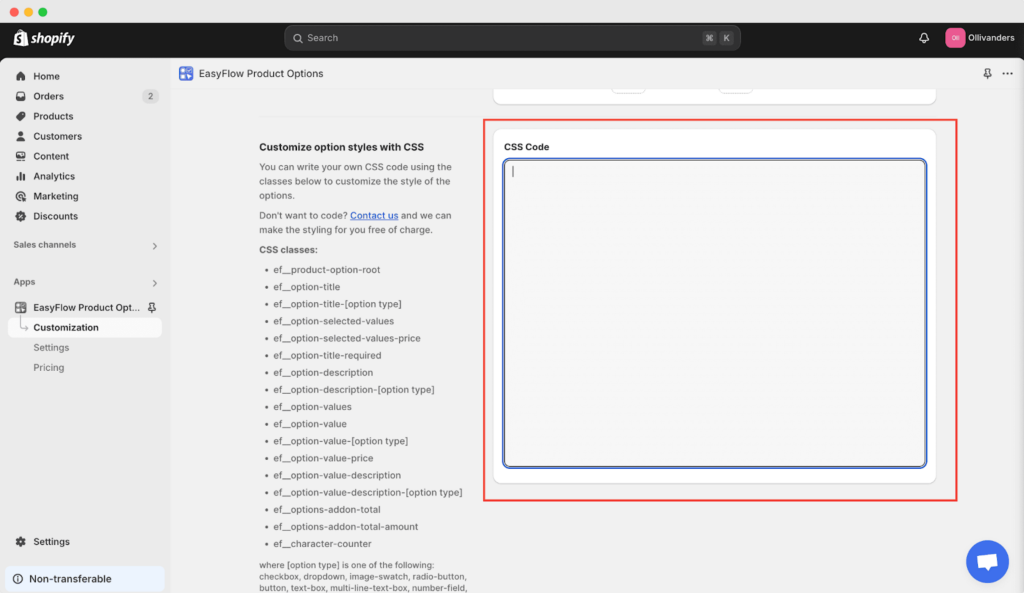Open Orders in the sidebar
The width and height of the screenshot is (1024, 593).
[48, 96]
